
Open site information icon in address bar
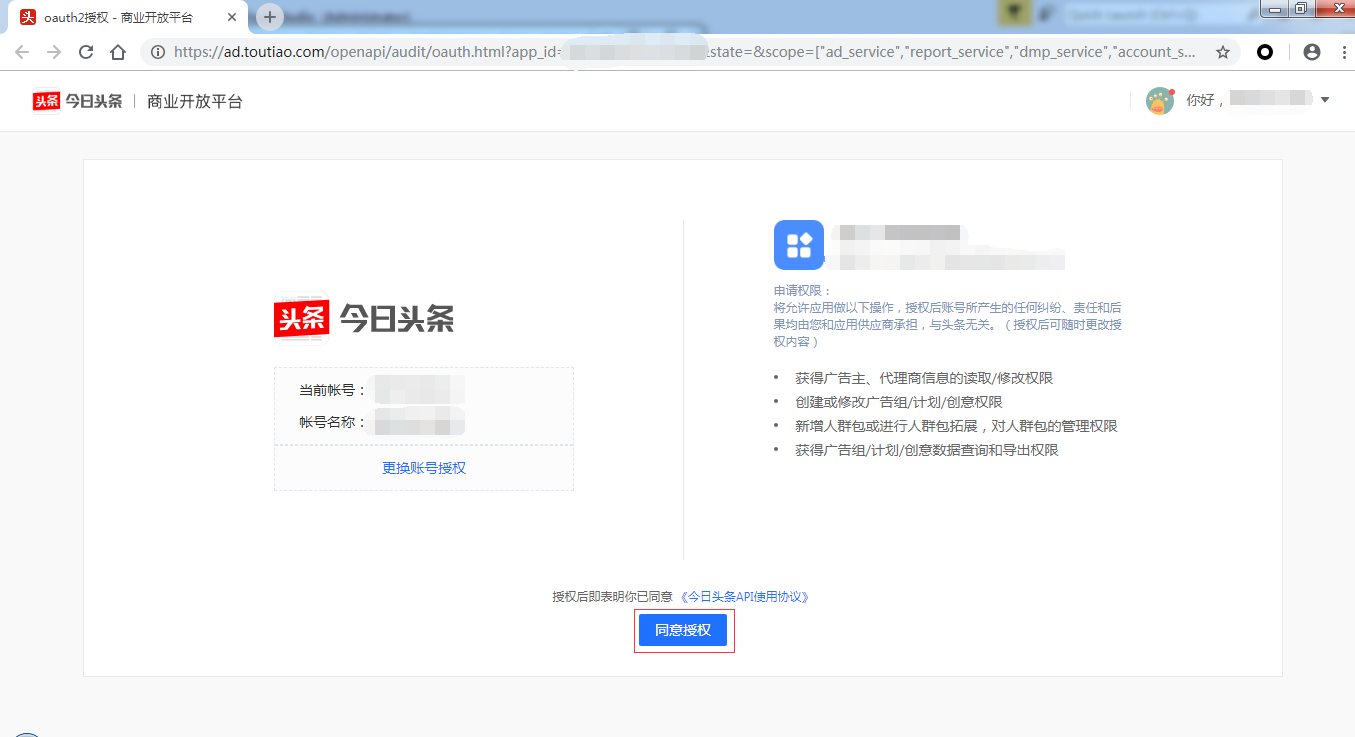tap(158, 52)
